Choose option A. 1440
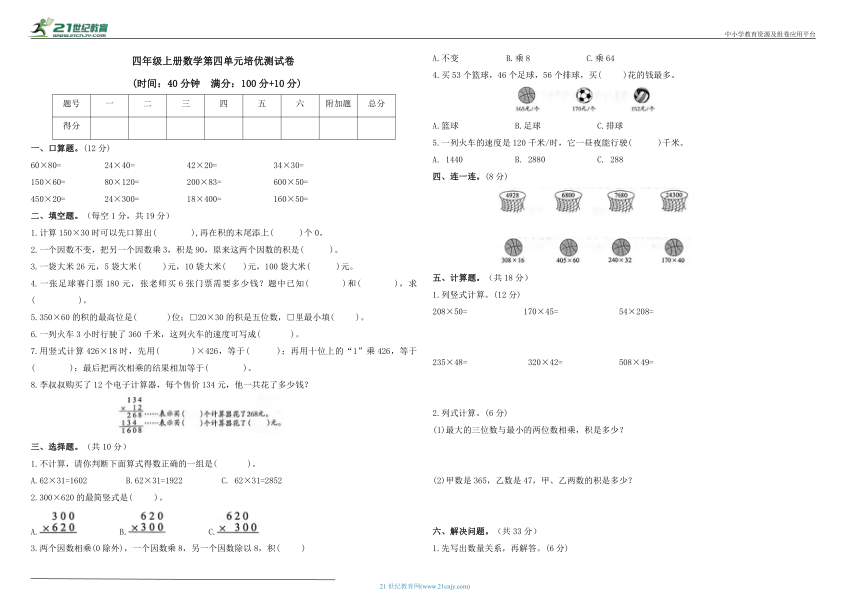Screen dimensions: 860x608 click(x=448, y=160)
